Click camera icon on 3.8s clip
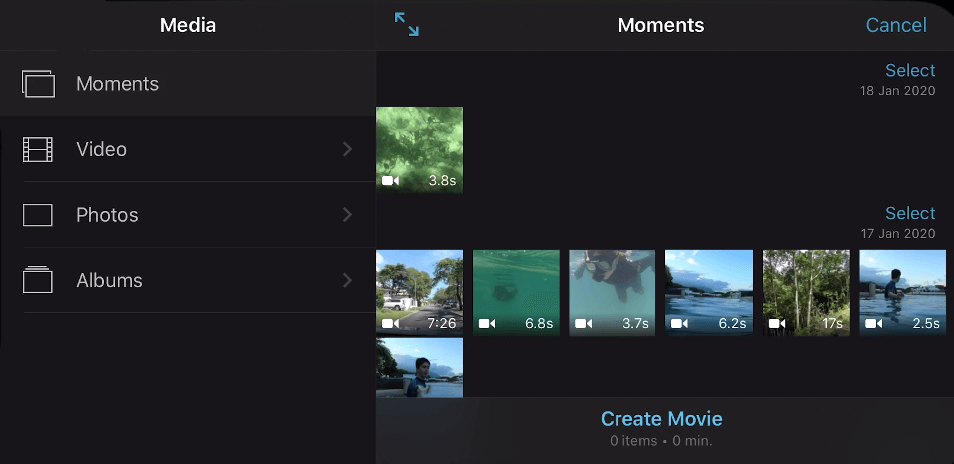Viewport: 954px width, 464px height. [x=390, y=181]
